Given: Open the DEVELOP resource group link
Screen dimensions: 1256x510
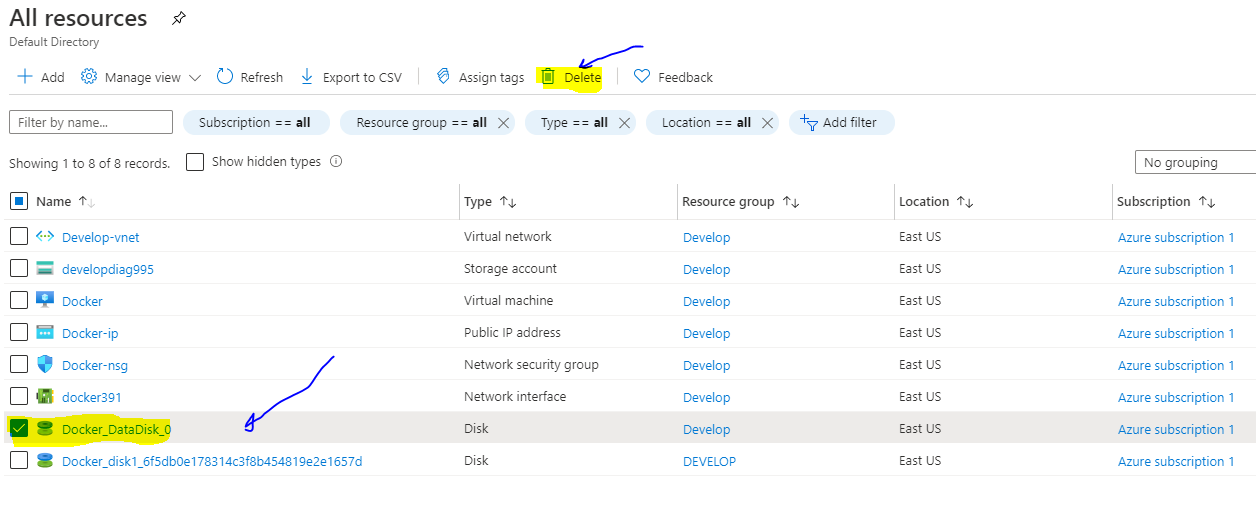Looking at the screenshot, I should click(709, 461).
